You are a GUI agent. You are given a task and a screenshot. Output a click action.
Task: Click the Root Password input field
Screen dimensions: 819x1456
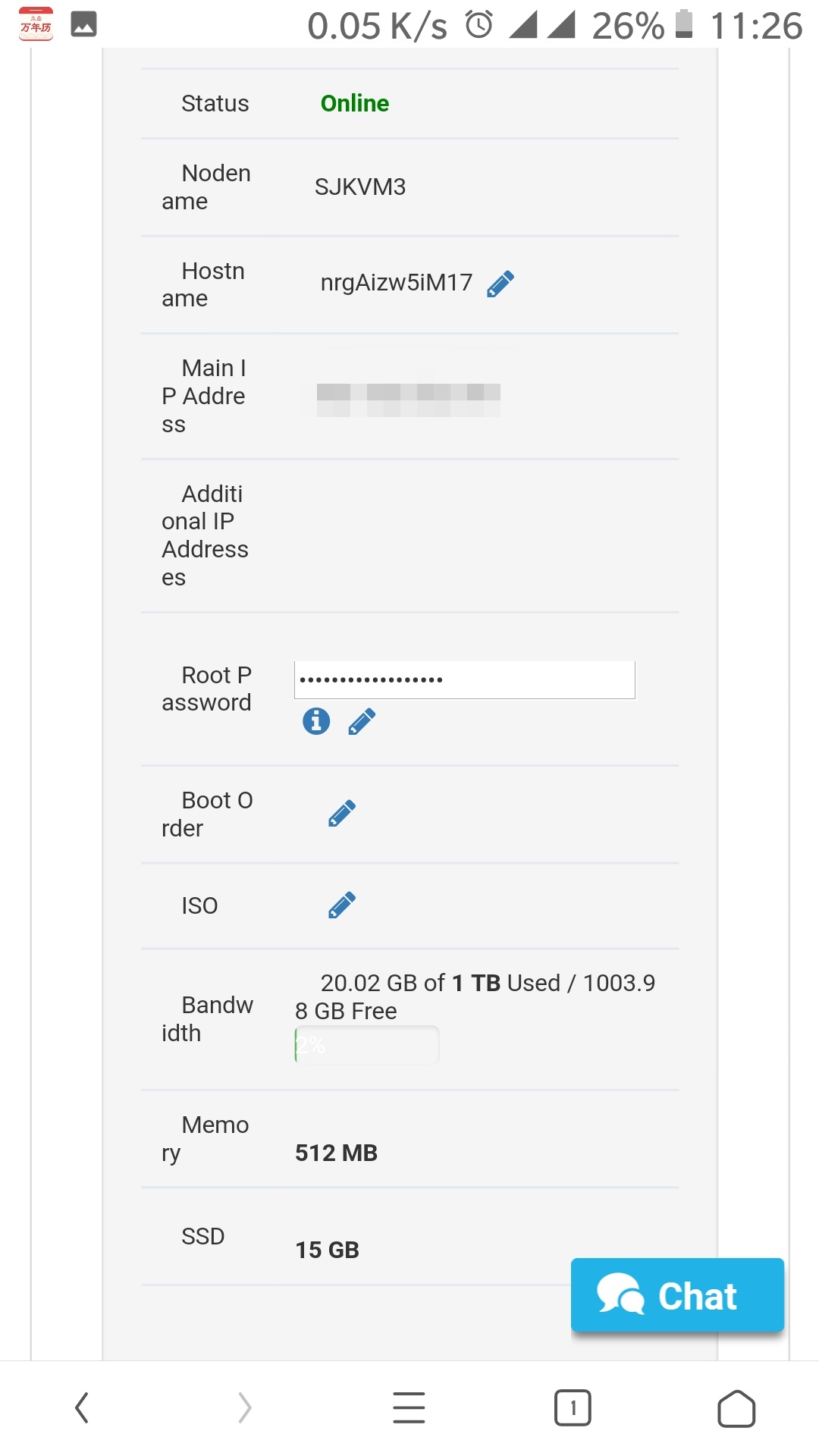click(464, 679)
